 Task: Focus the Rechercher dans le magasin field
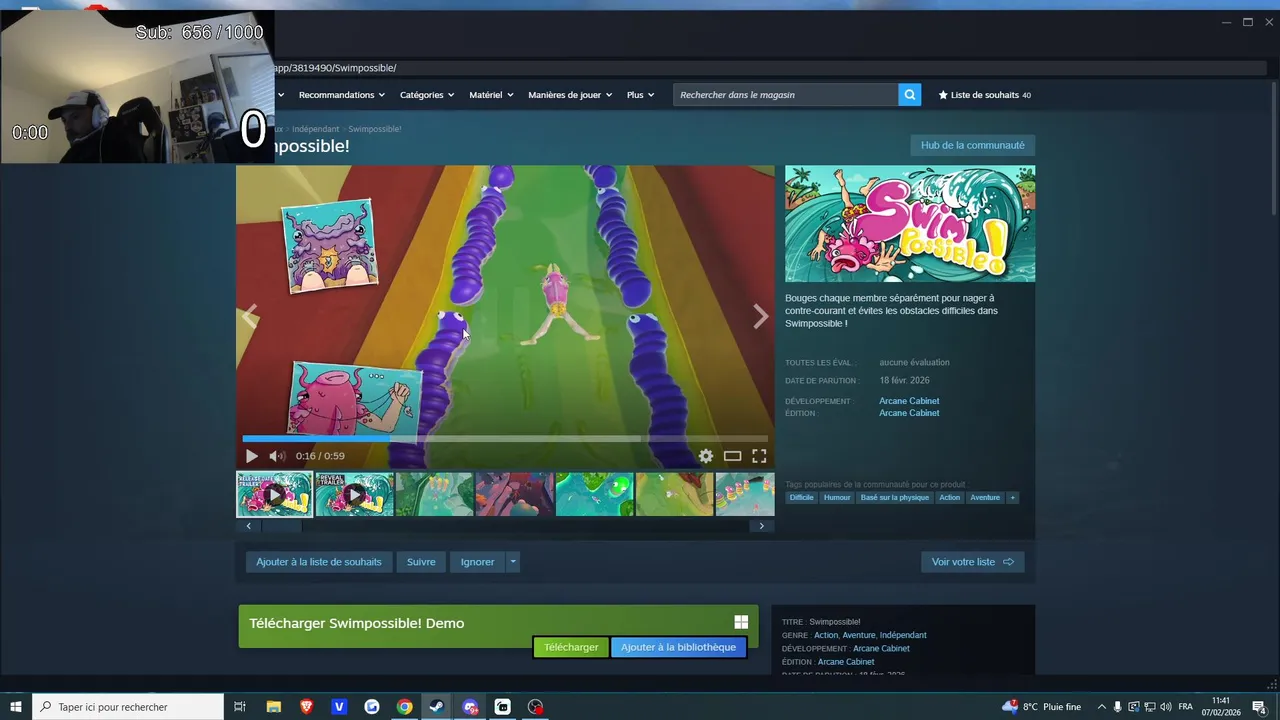(x=786, y=95)
